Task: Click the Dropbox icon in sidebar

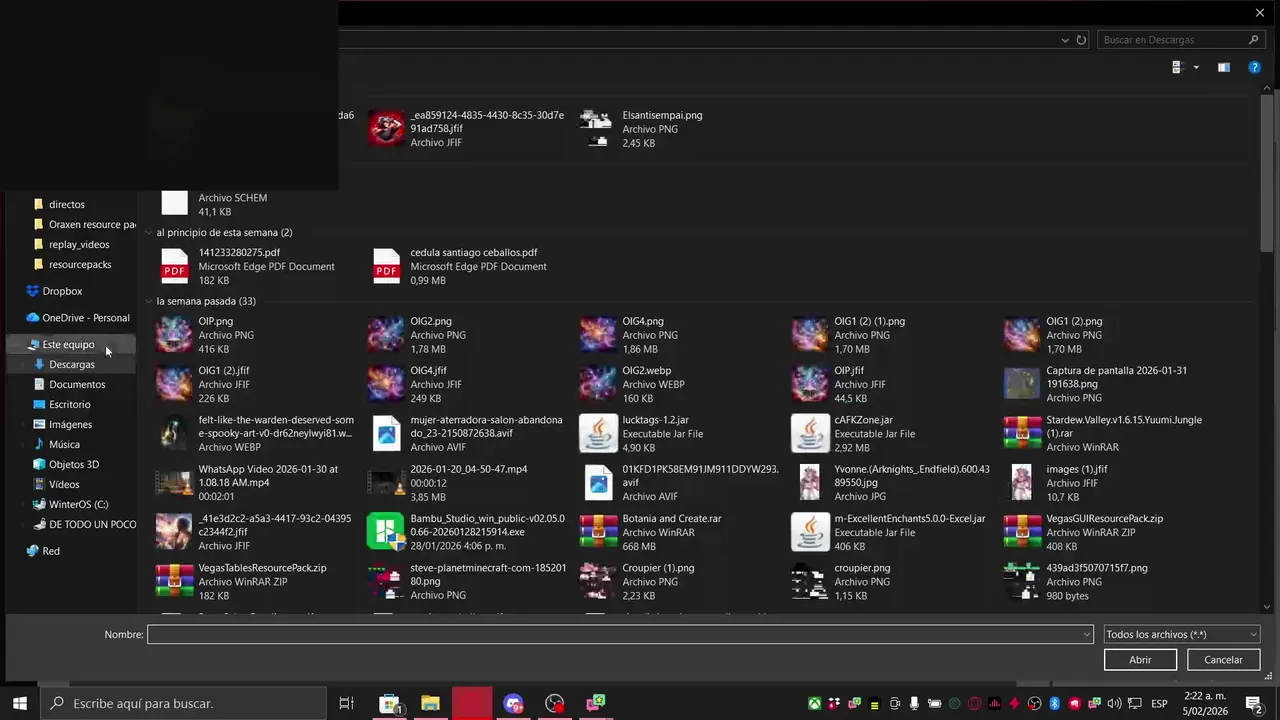Action: click(x=33, y=291)
